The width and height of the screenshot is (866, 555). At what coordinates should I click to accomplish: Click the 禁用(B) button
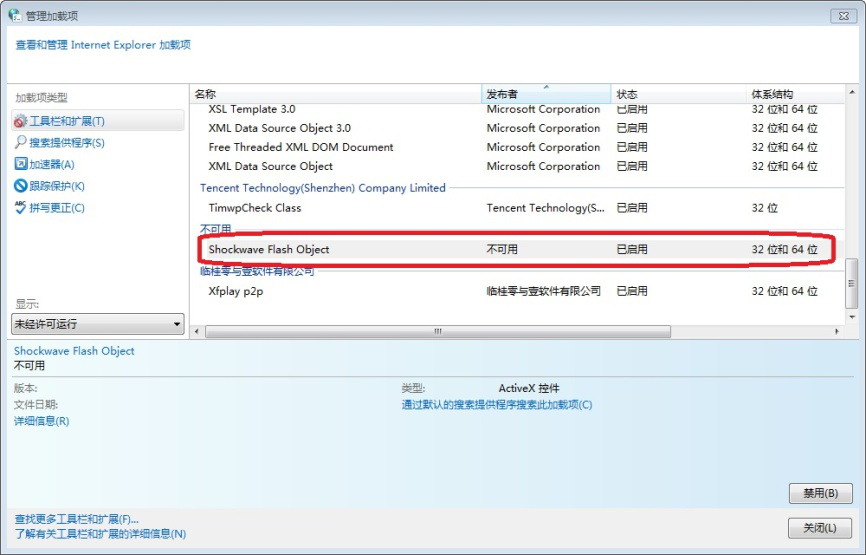point(821,493)
